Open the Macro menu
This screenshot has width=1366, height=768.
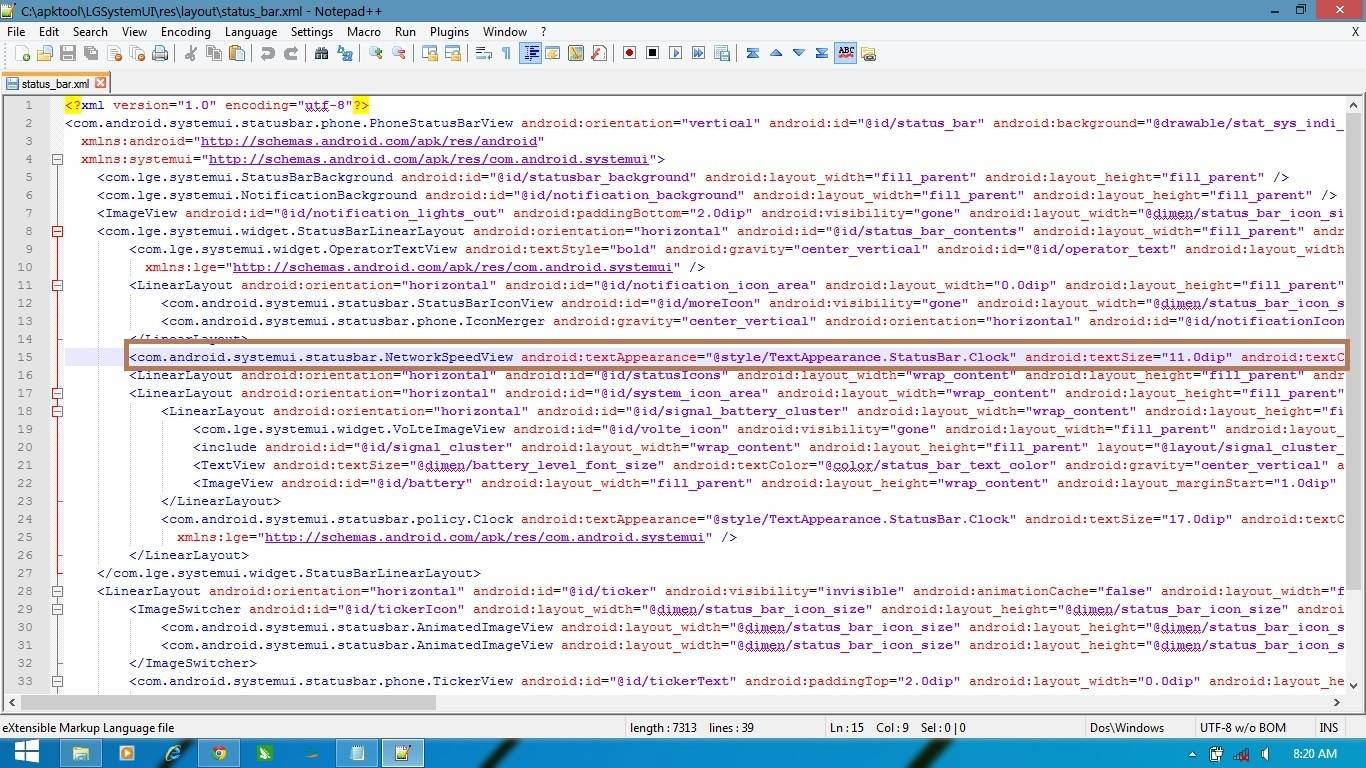(x=364, y=31)
